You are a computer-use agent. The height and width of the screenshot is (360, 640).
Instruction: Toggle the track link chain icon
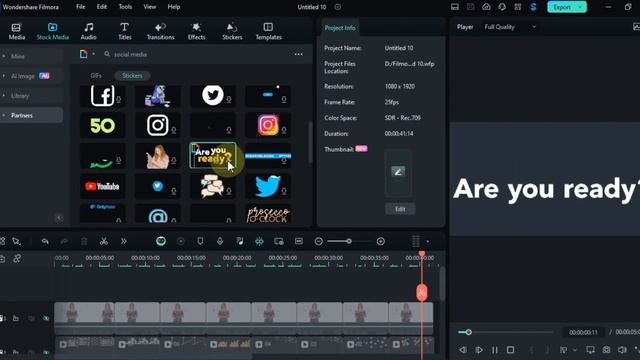17,259
